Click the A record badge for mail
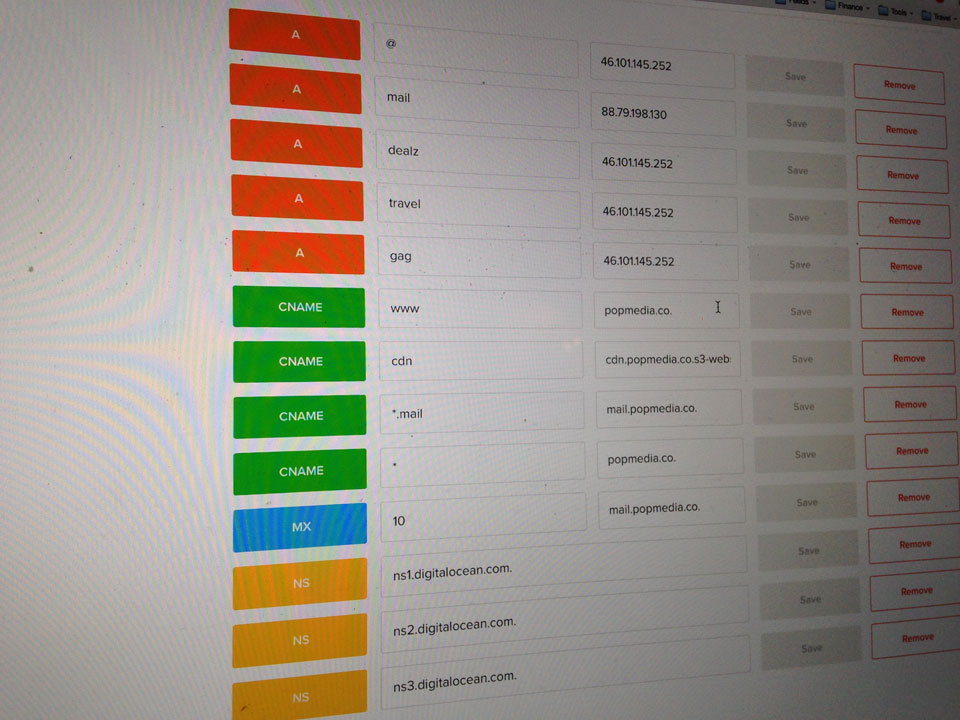This screenshot has height=720, width=960. tap(296, 90)
